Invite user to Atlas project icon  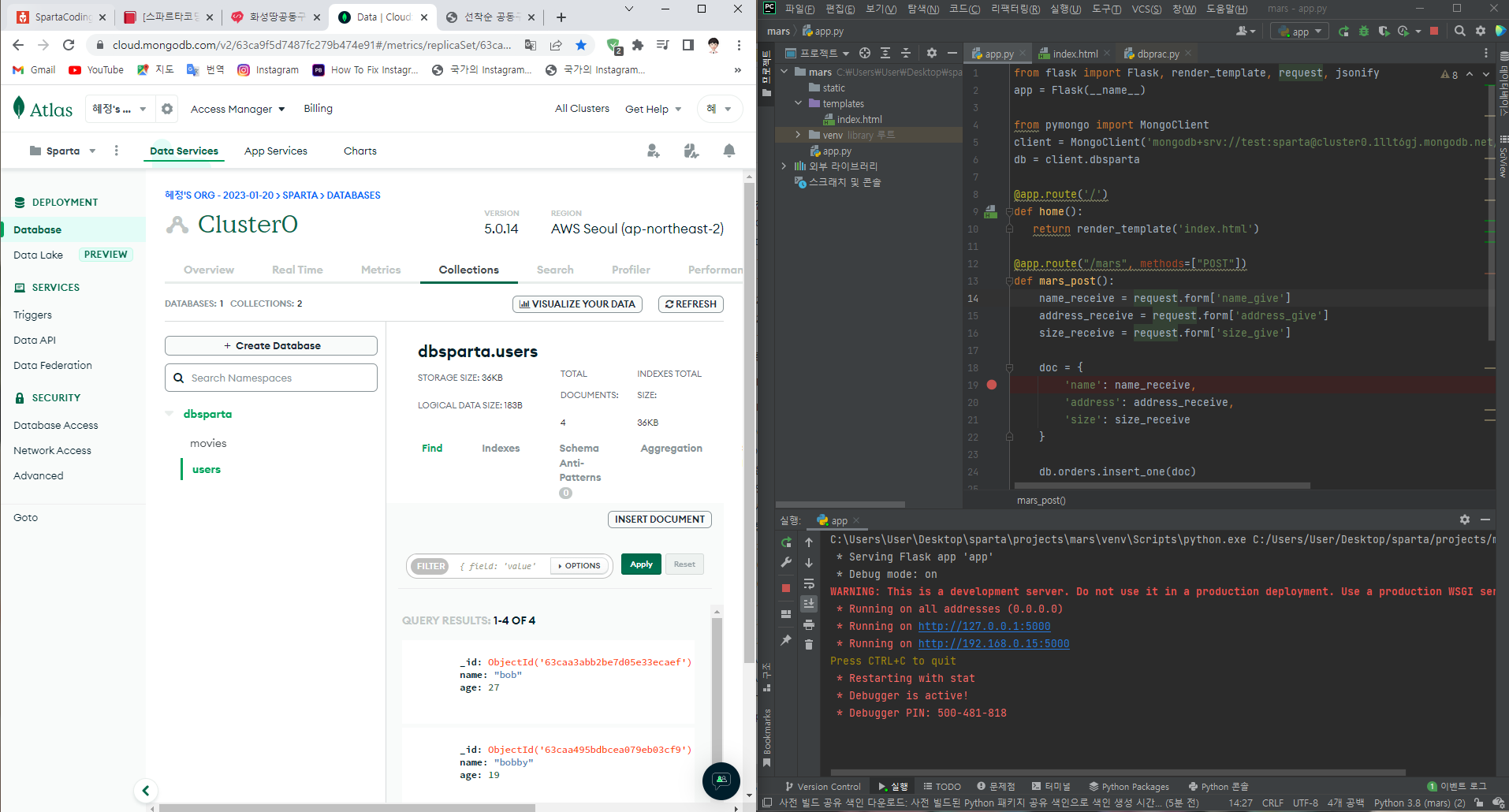click(x=654, y=151)
